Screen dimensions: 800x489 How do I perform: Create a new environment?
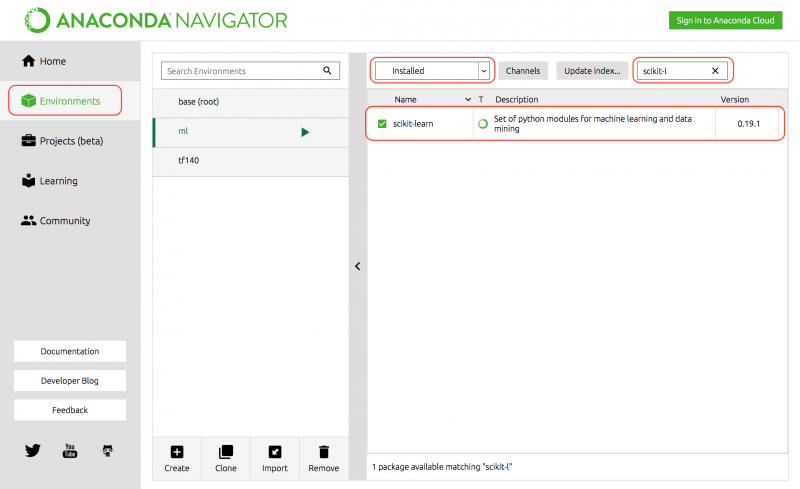coord(177,458)
